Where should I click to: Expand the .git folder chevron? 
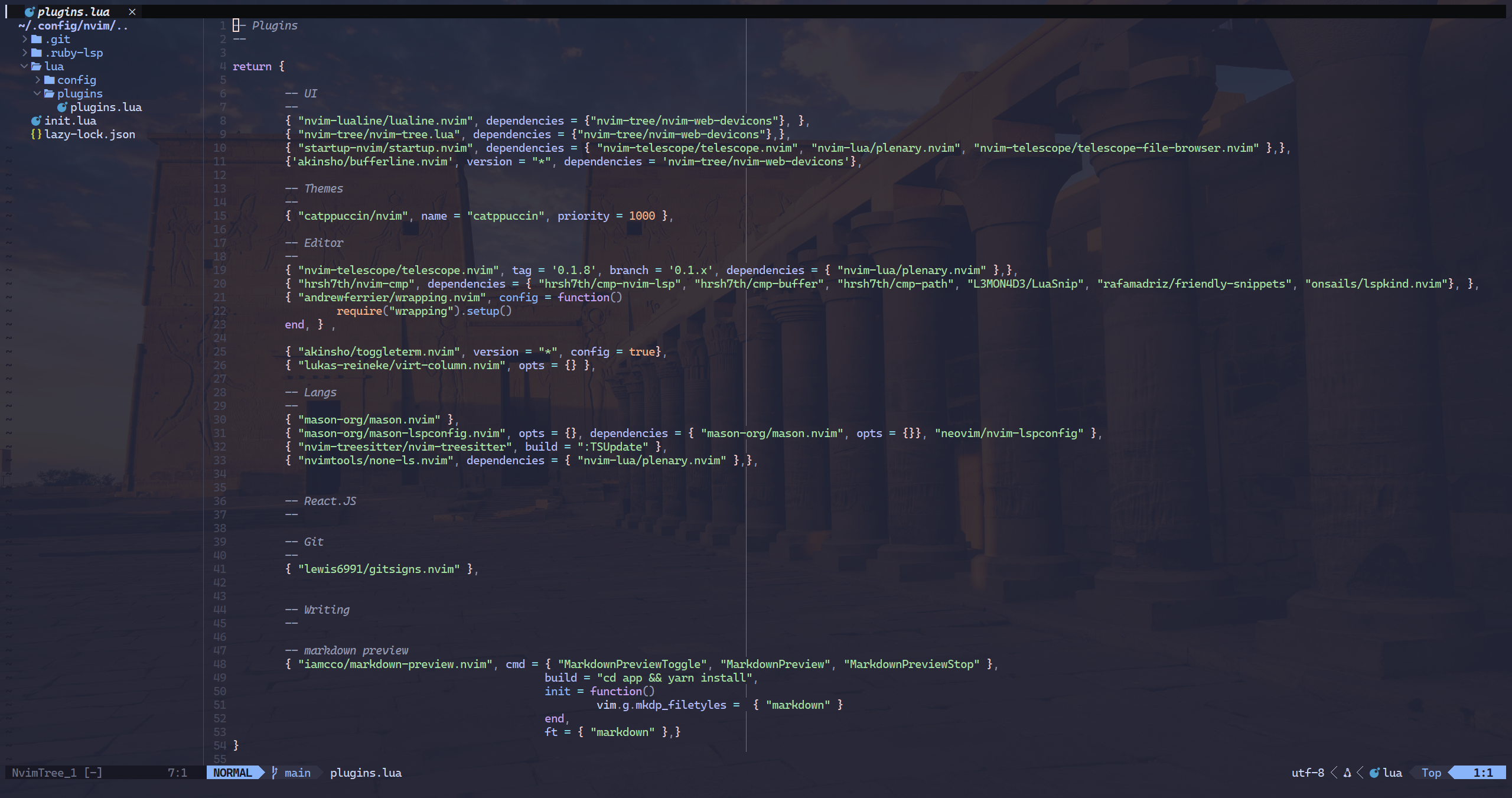[x=25, y=39]
